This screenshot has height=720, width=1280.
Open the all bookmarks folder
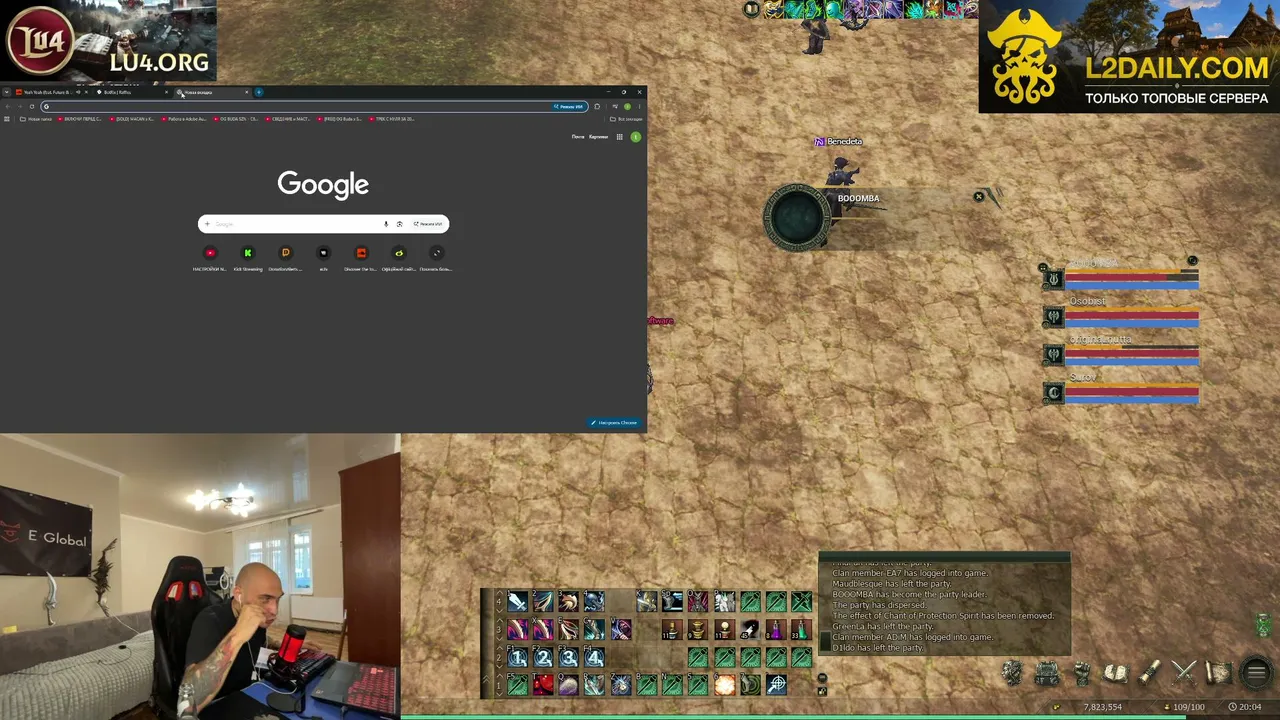[626, 119]
